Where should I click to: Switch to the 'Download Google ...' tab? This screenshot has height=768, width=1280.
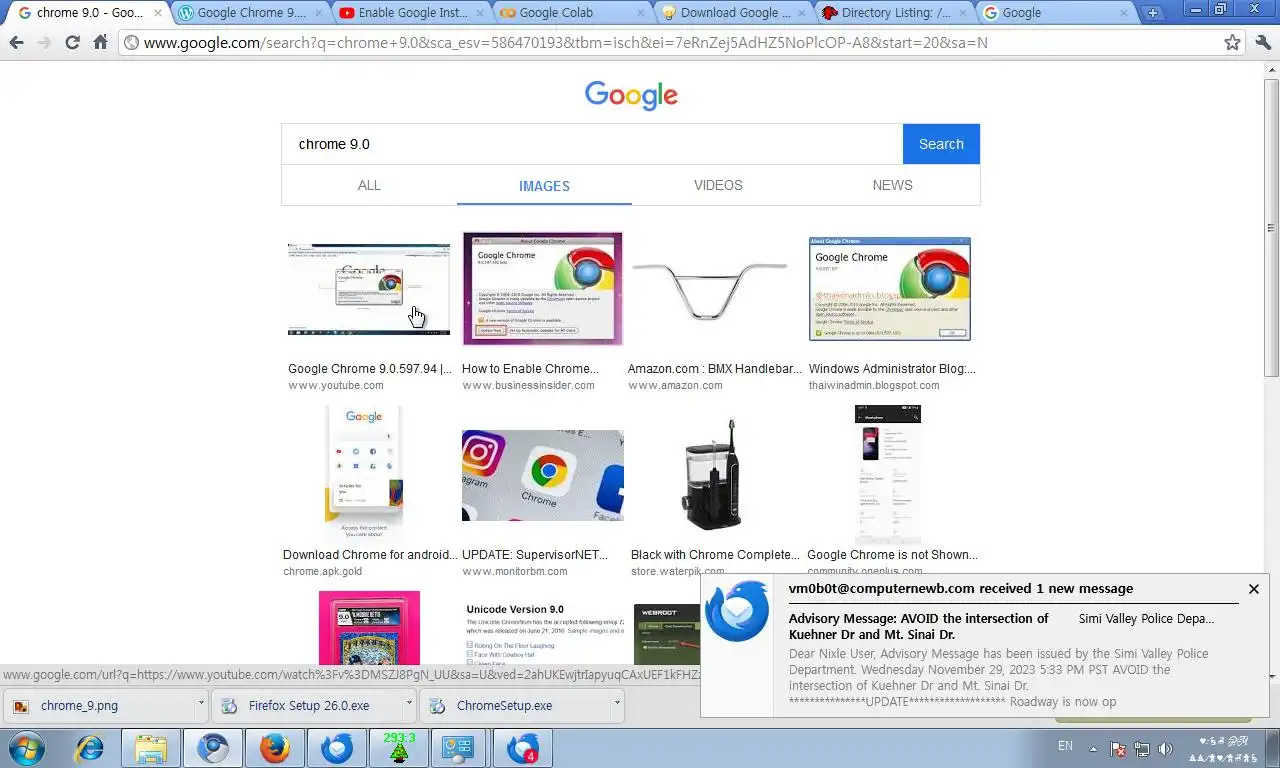pos(734,13)
